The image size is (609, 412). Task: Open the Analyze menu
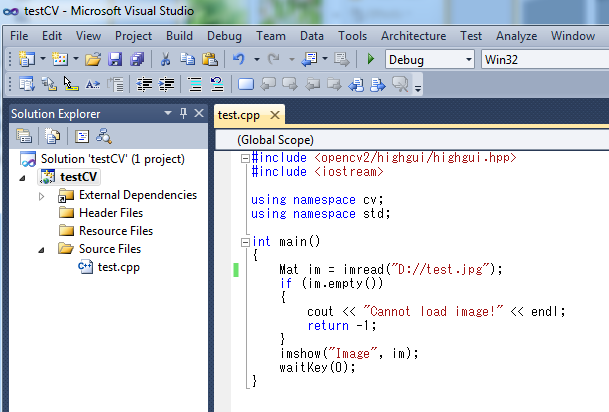coord(516,36)
